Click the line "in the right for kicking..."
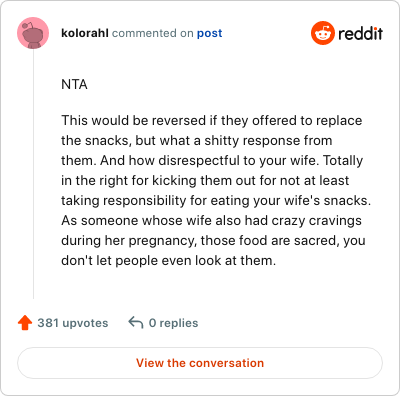Viewport: 400px width, 396px height. pos(205,180)
